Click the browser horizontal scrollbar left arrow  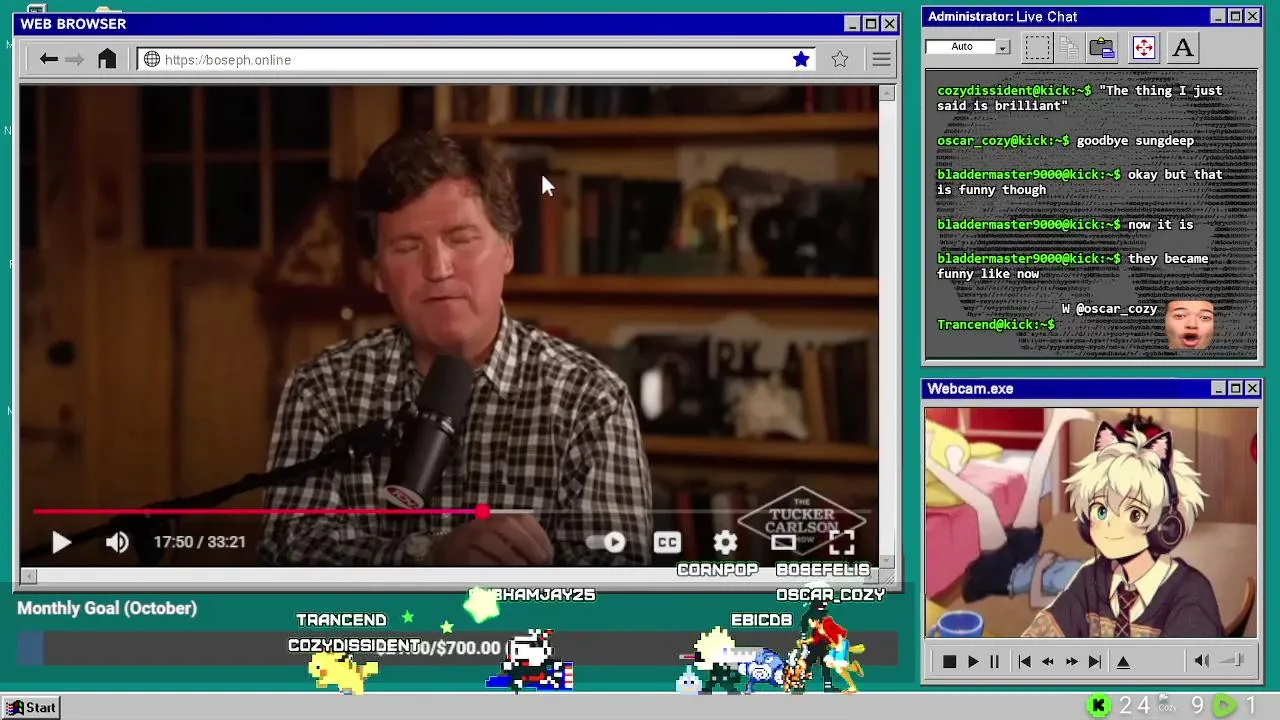29,576
